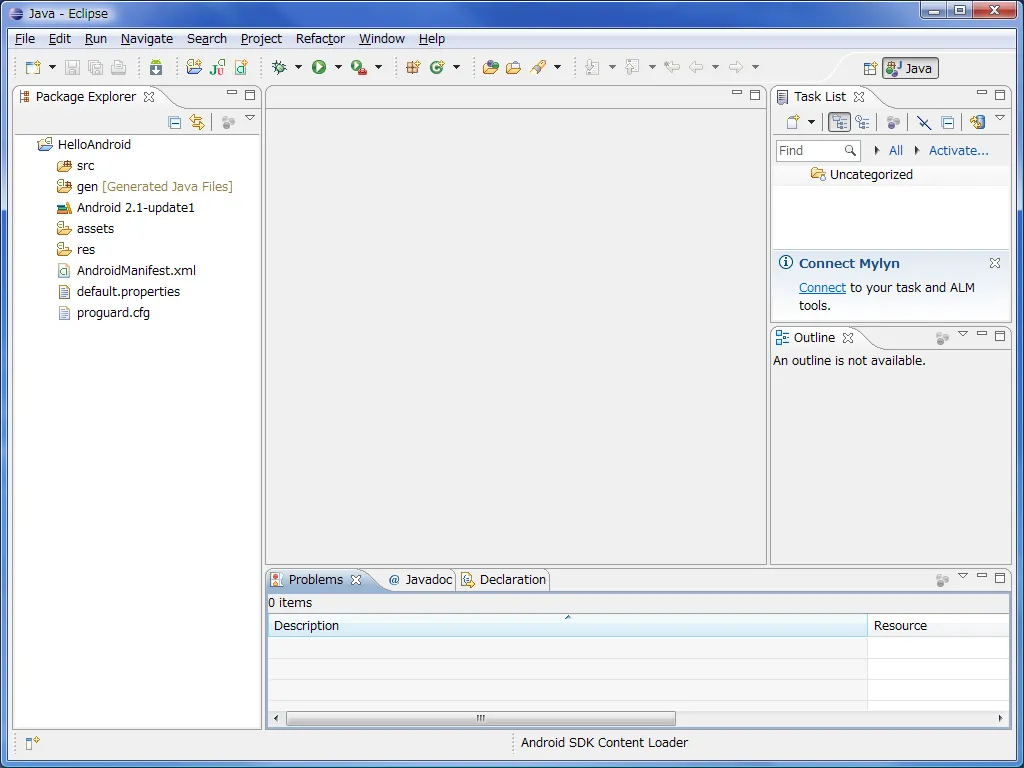Create a new JUnit test case
Screen dimensions: 1024x768
(x=217, y=67)
